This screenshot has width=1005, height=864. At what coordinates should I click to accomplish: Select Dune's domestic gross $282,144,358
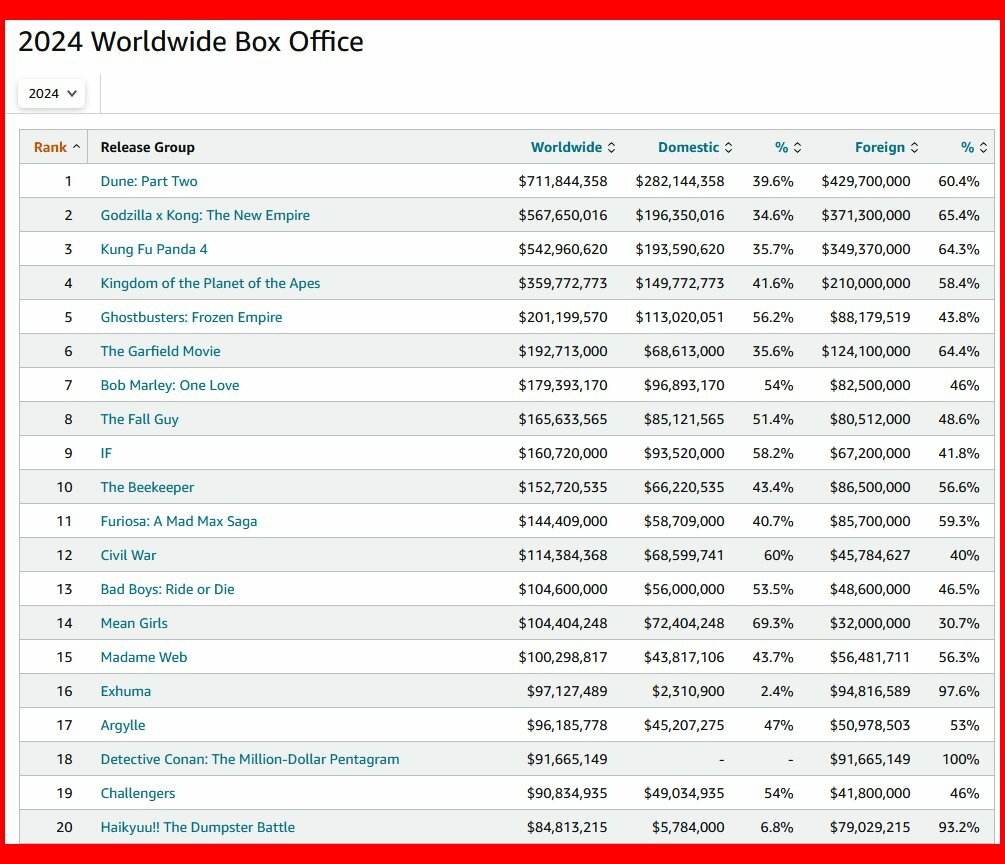680,181
